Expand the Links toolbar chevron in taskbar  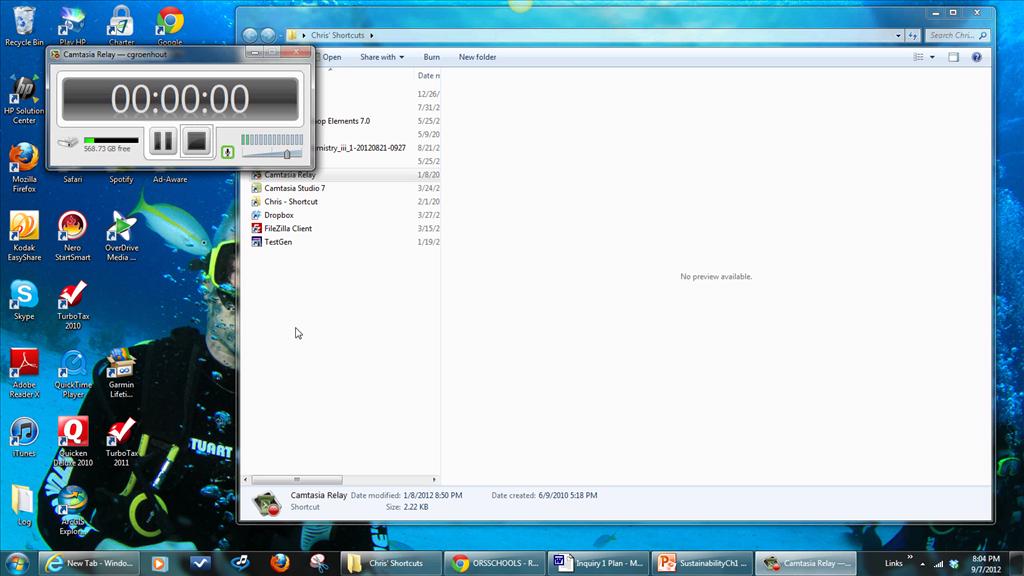coord(910,557)
